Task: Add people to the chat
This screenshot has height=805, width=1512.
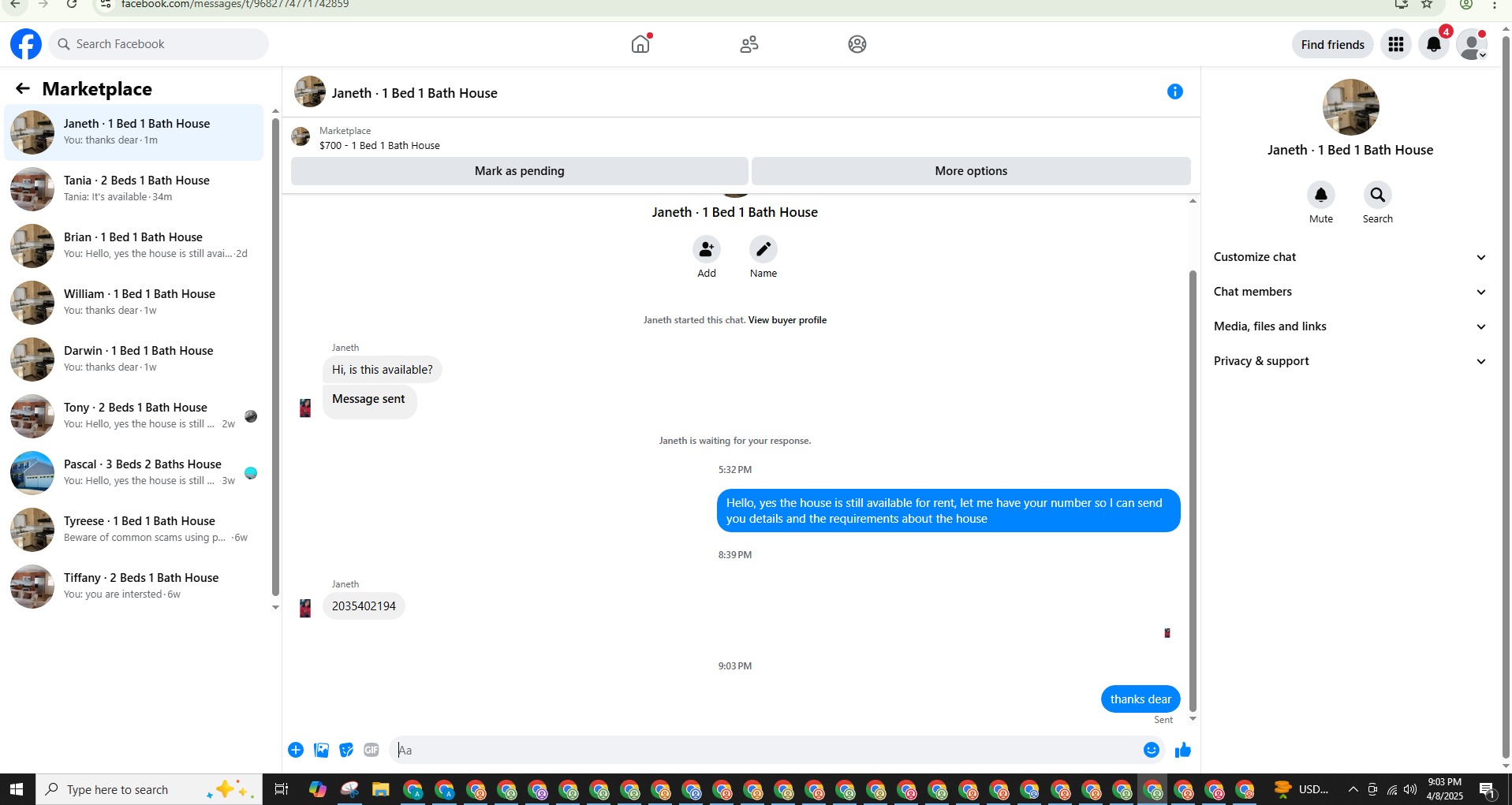Action: (x=707, y=249)
